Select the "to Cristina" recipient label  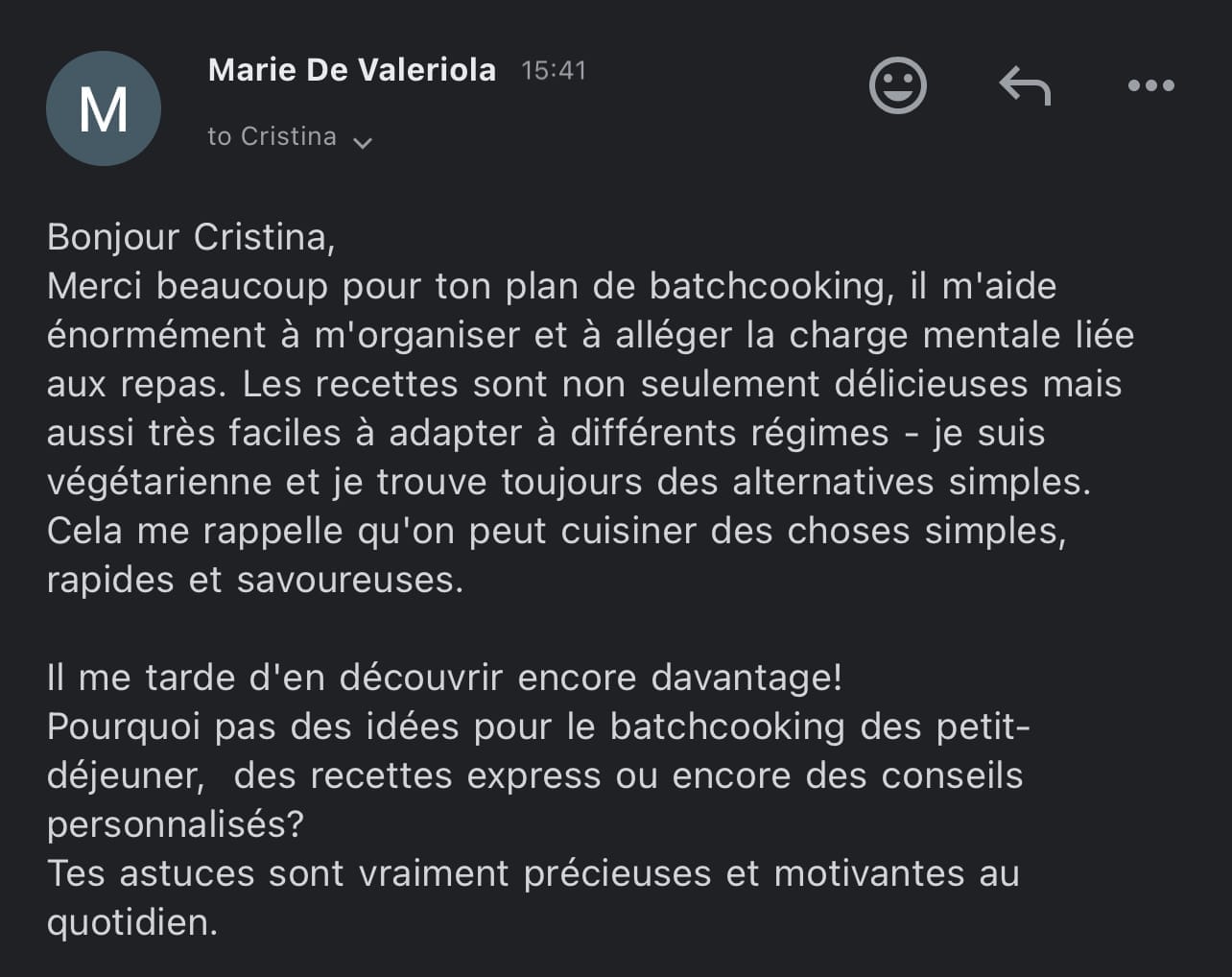(272, 136)
